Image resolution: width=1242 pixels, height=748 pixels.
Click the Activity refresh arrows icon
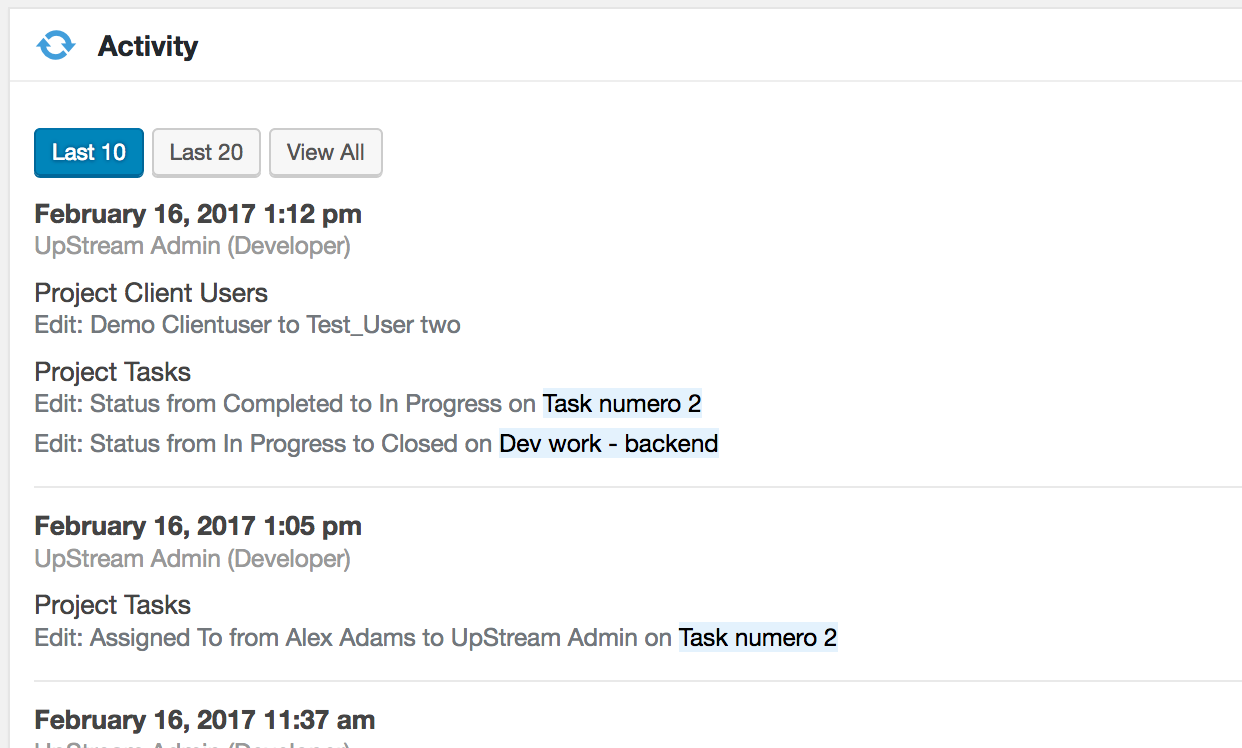click(56, 45)
